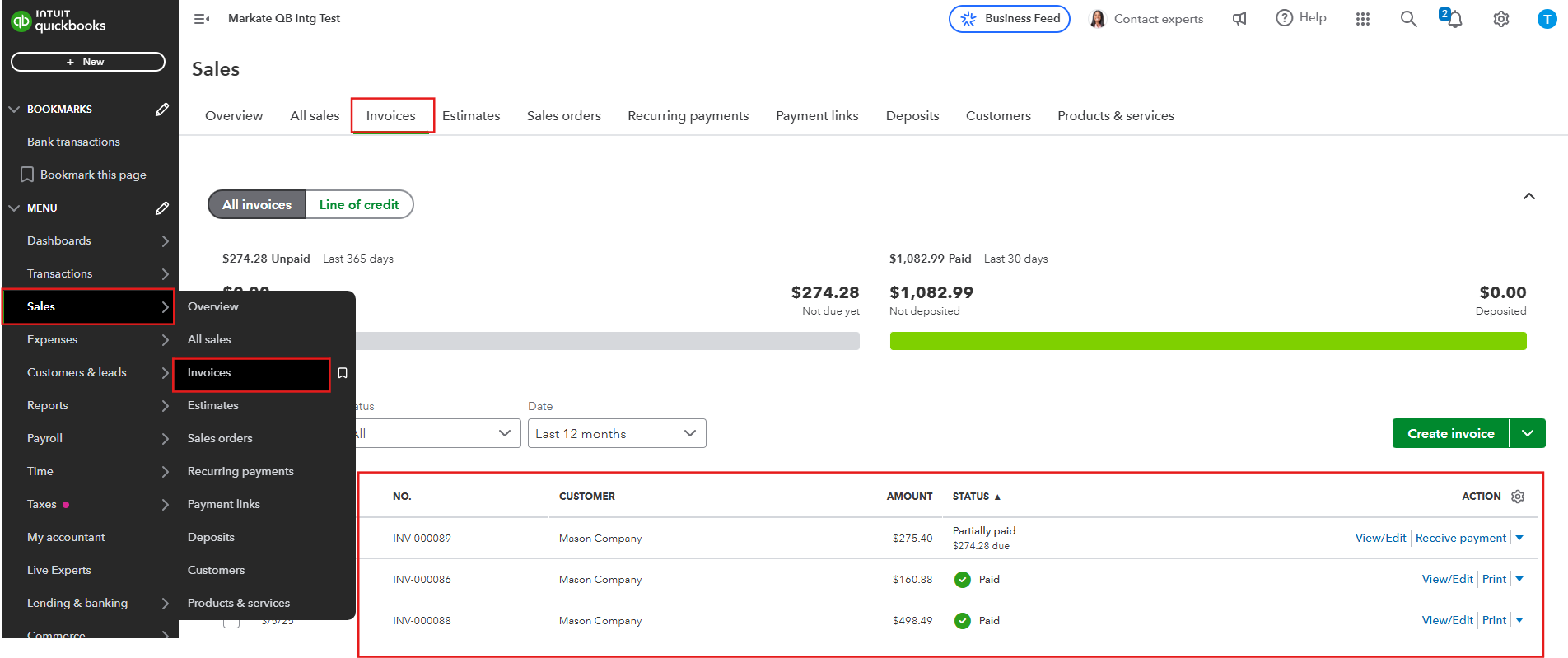Open the Customers tab
1568x658 pixels.
[x=998, y=115]
